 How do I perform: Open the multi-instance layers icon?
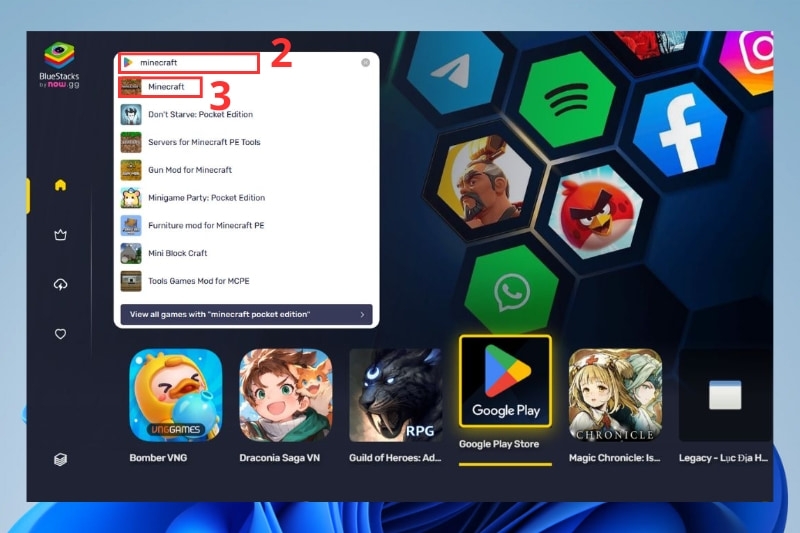[60, 460]
